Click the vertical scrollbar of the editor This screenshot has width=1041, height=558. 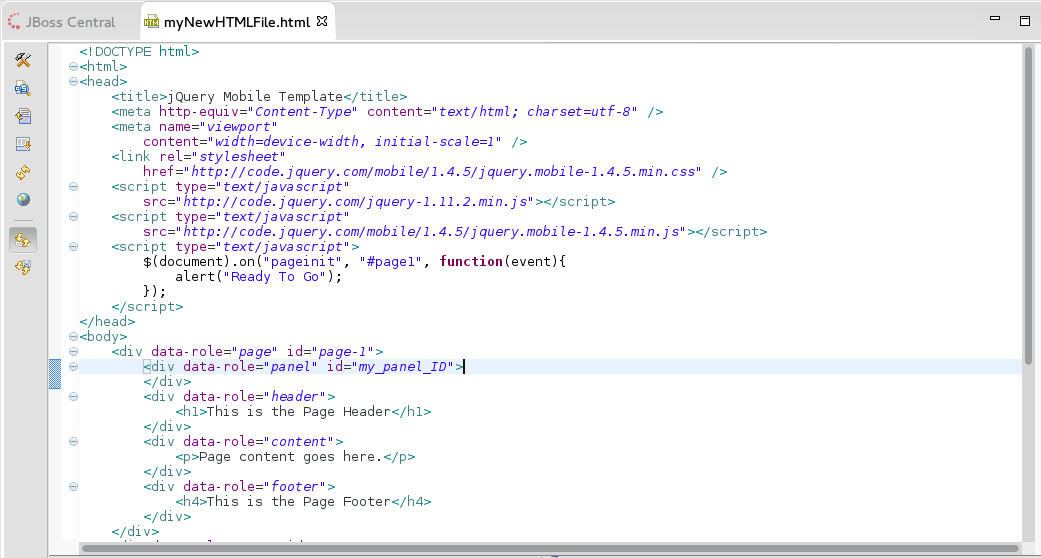coord(1028,206)
